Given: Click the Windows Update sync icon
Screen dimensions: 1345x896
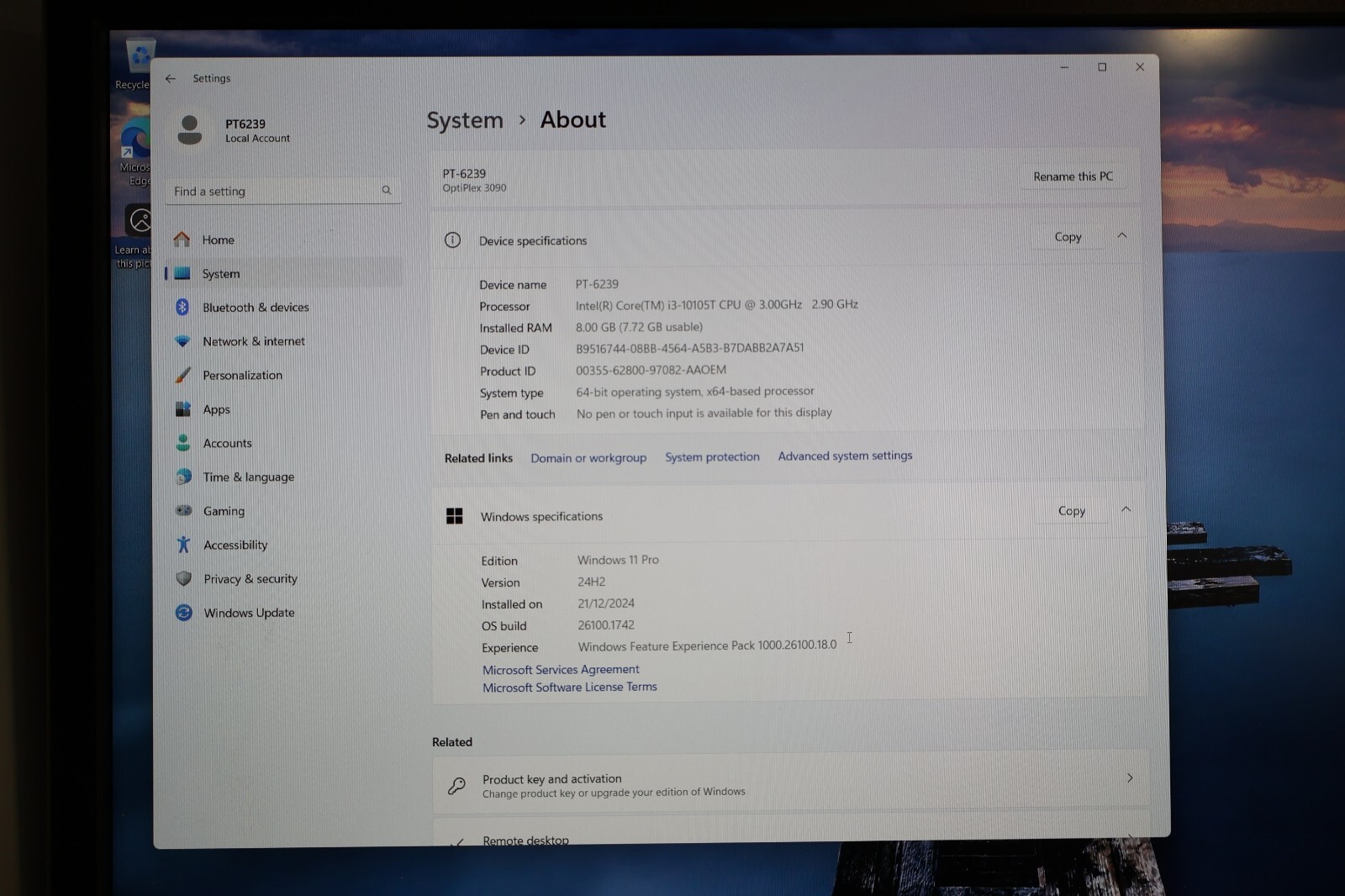Looking at the screenshot, I should click(x=183, y=613).
